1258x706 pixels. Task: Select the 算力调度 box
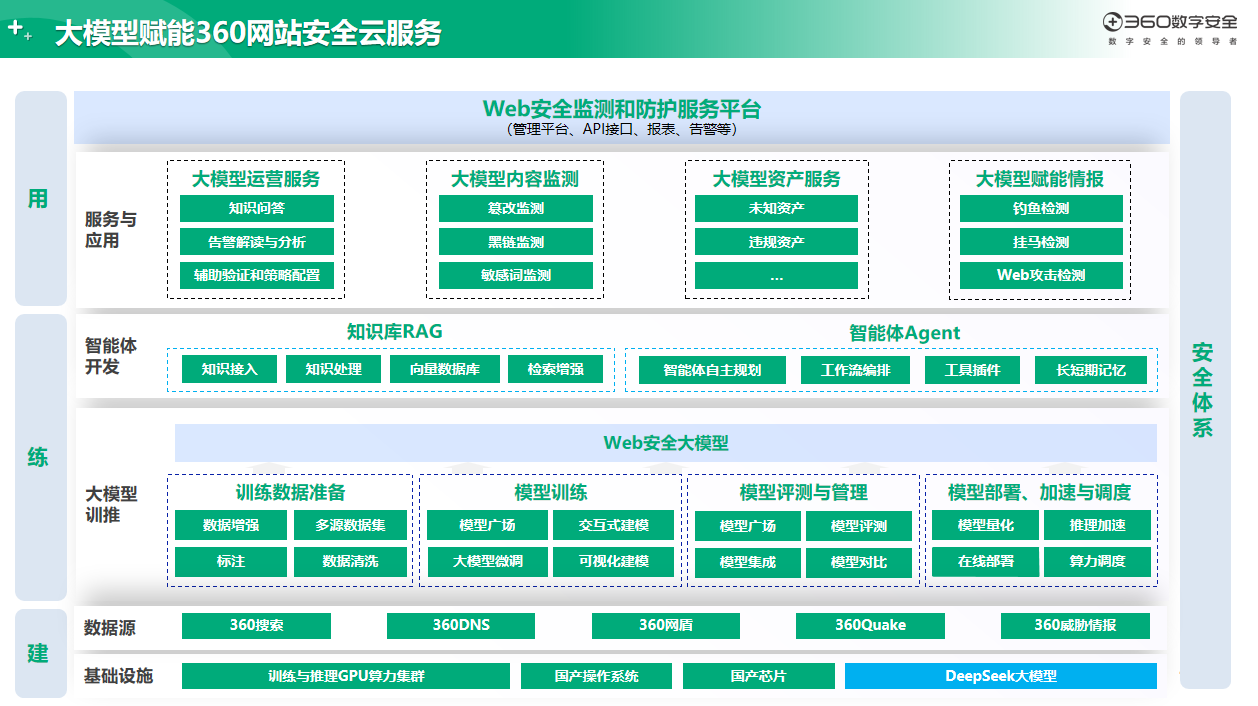click(1097, 561)
